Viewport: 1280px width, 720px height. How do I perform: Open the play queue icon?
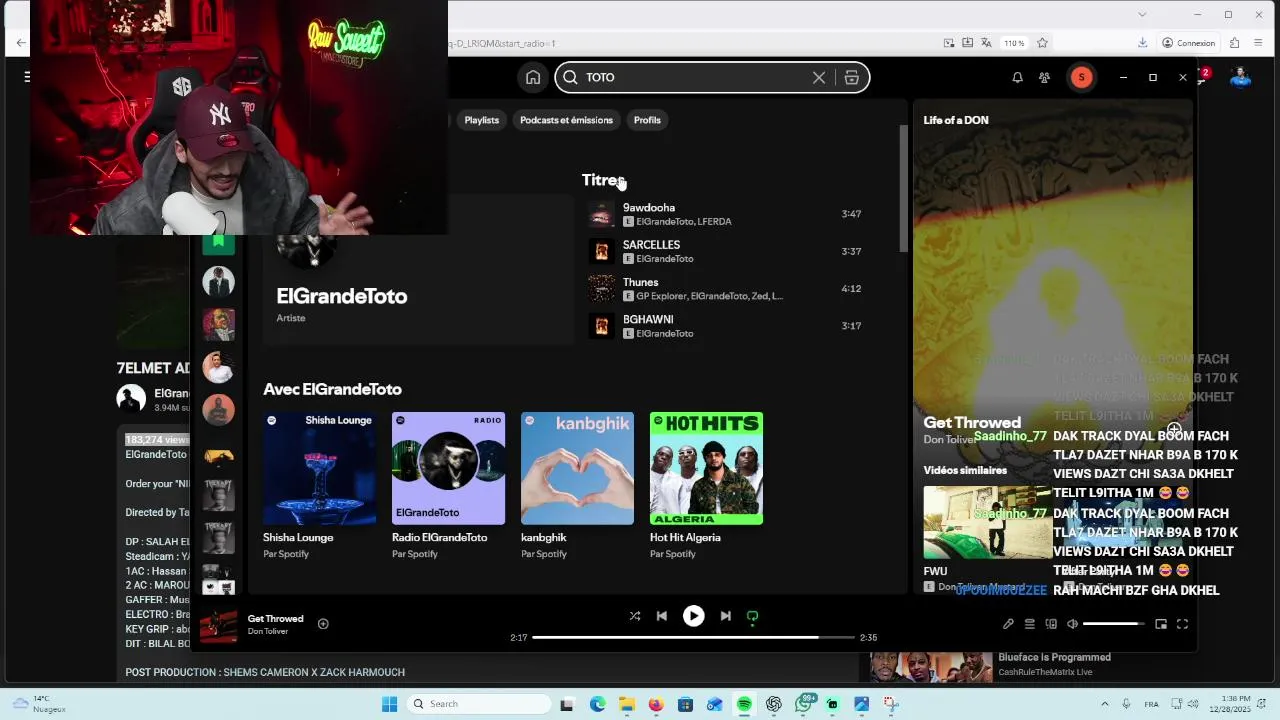(x=1029, y=624)
